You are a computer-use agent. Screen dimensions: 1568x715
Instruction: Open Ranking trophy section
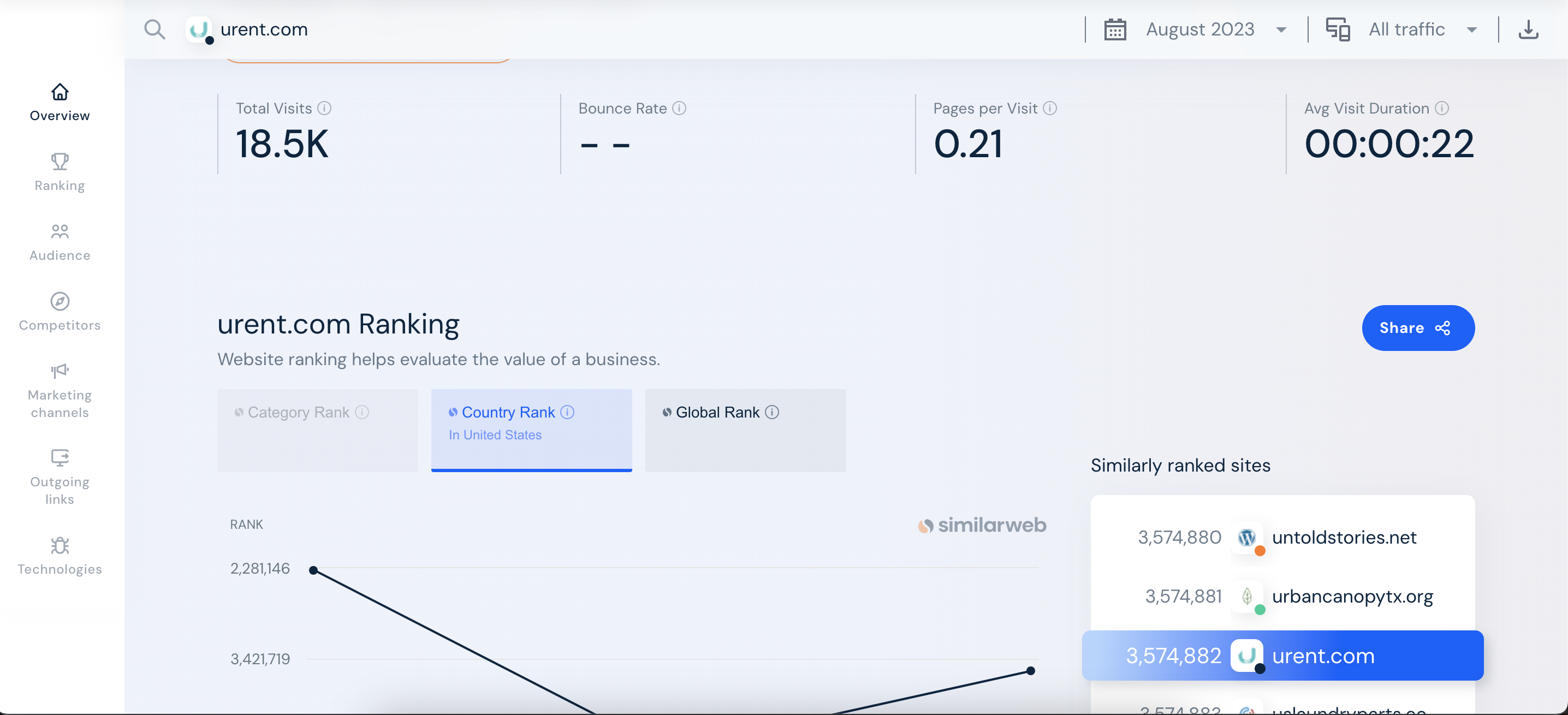pyautogui.click(x=60, y=162)
